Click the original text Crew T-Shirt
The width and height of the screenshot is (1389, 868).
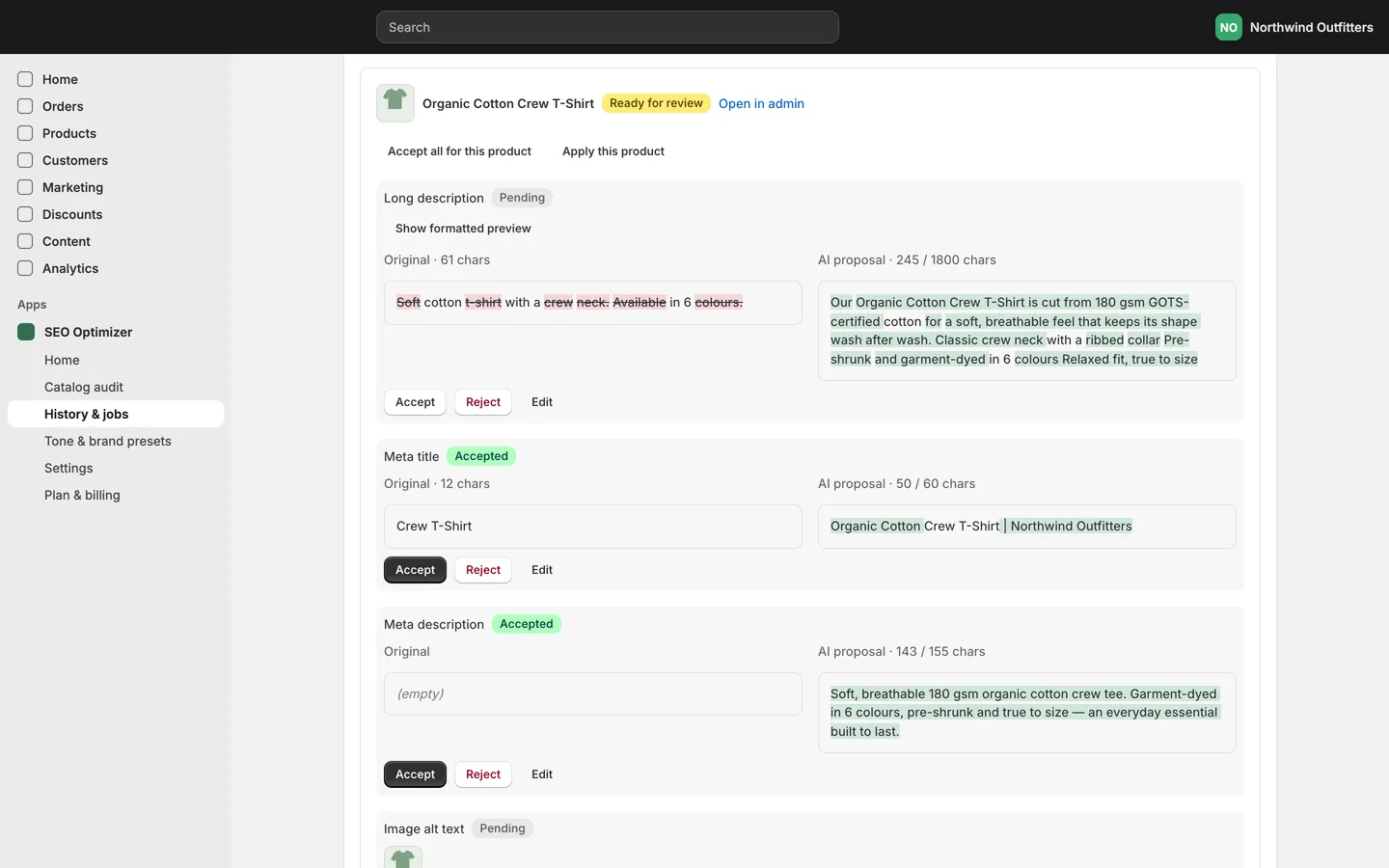(x=434, y=527)
